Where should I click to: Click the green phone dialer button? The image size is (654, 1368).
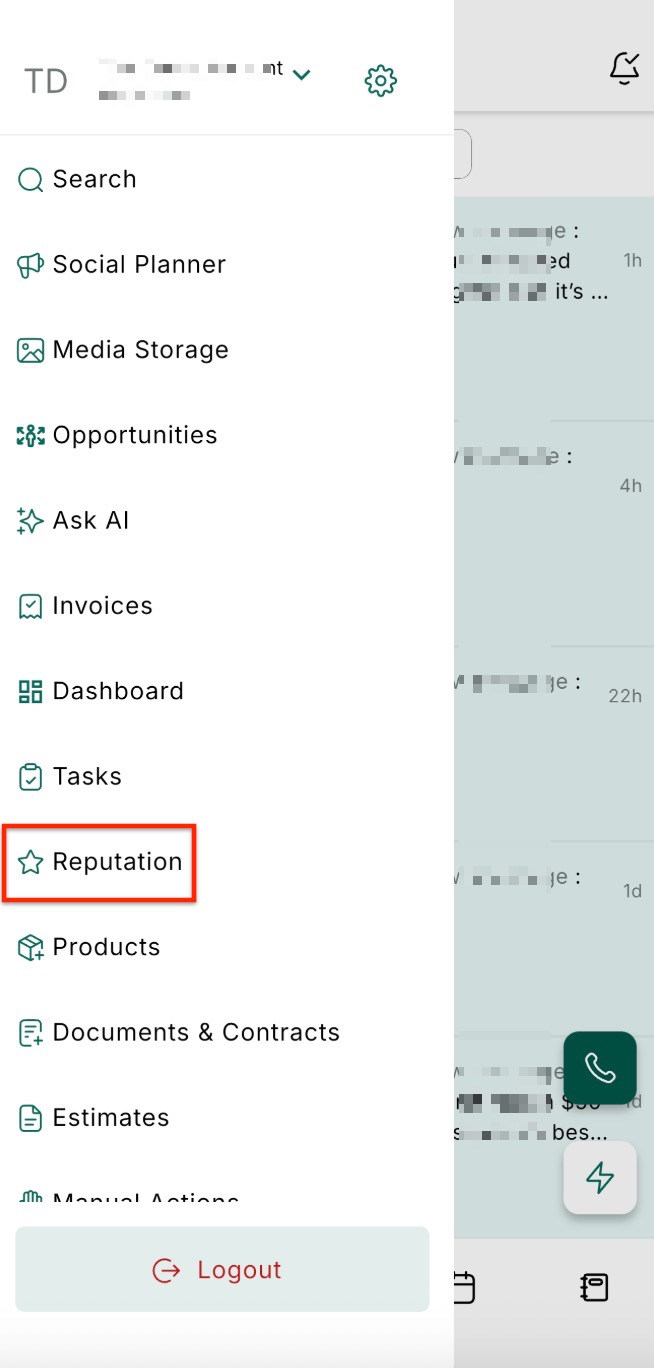[x=600, y=1068]
